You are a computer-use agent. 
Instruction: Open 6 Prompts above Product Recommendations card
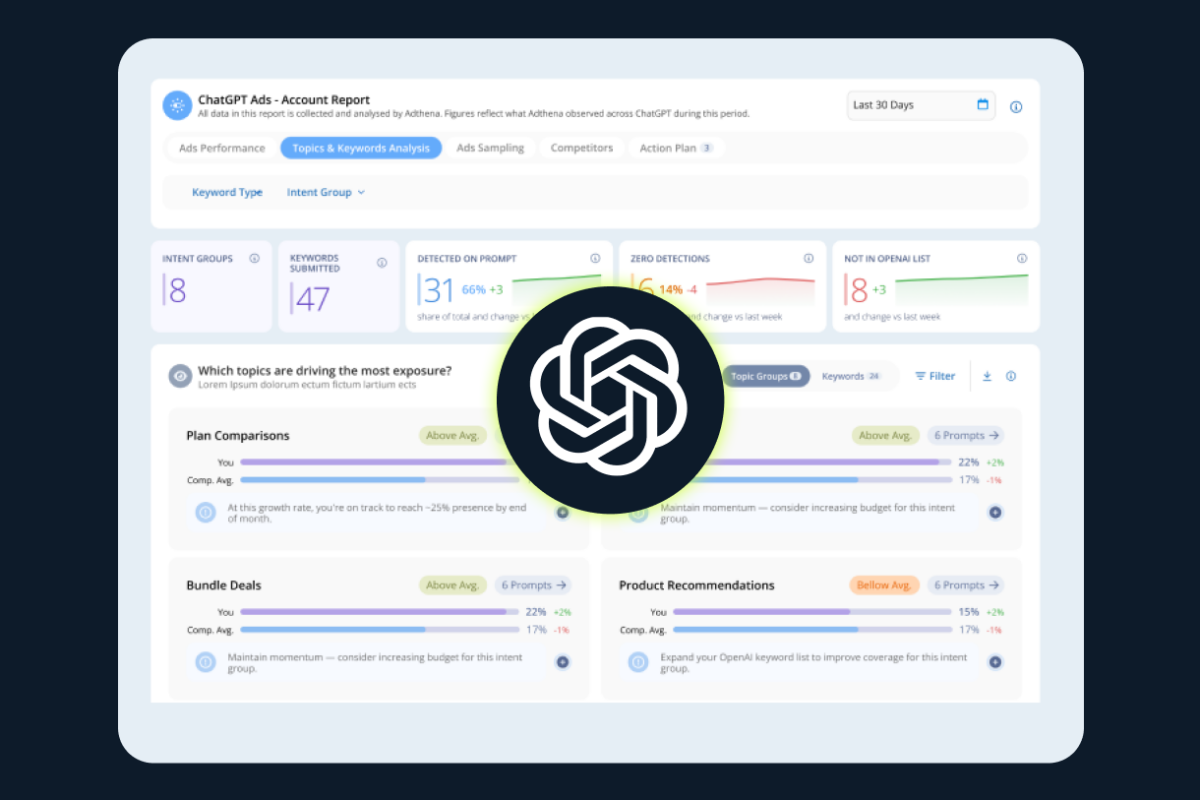pyautogui.click(x=966, y=435)
